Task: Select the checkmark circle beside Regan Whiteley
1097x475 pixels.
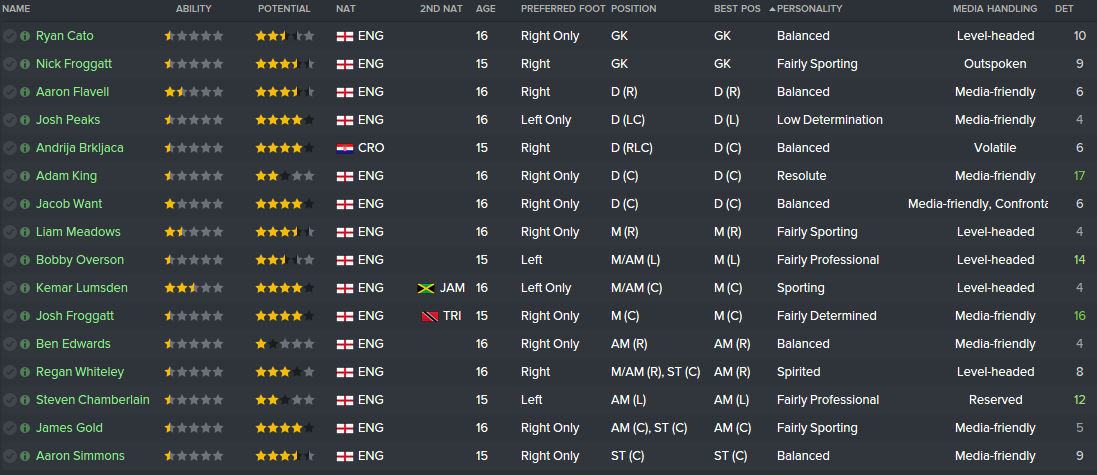Action: 9,372
